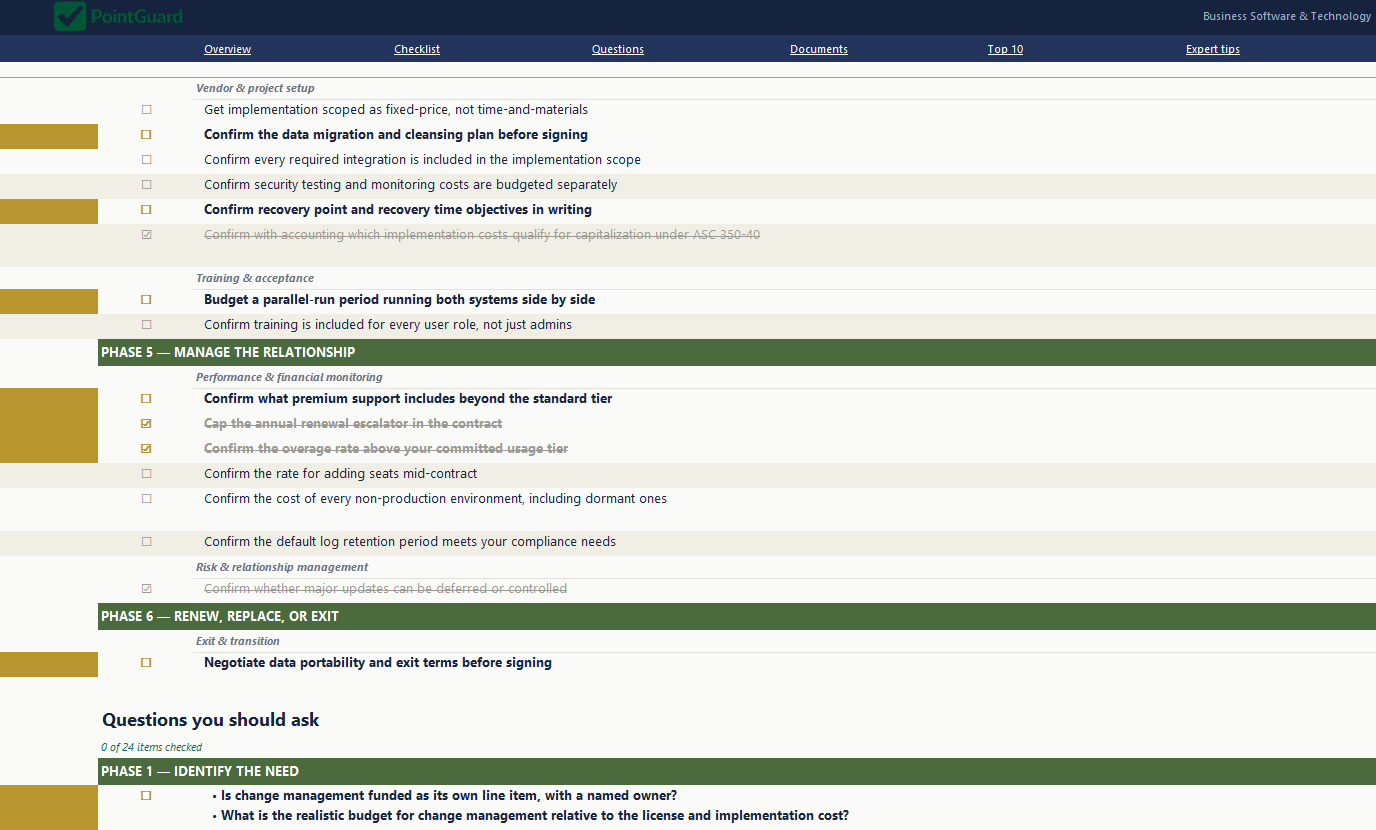The image size is (1376, 830).
Task: Tick 'training is included for every user role' box
Action: 146,325
